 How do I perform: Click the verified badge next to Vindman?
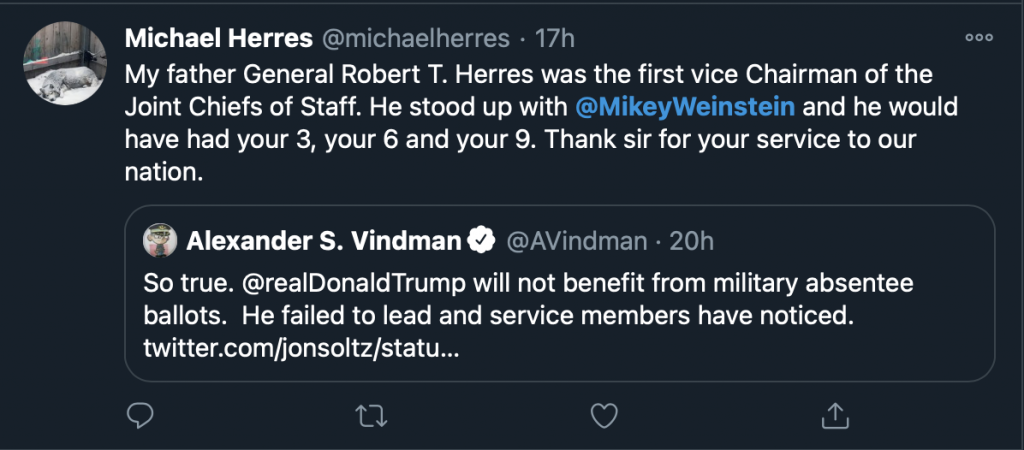(x=482, y=241)
